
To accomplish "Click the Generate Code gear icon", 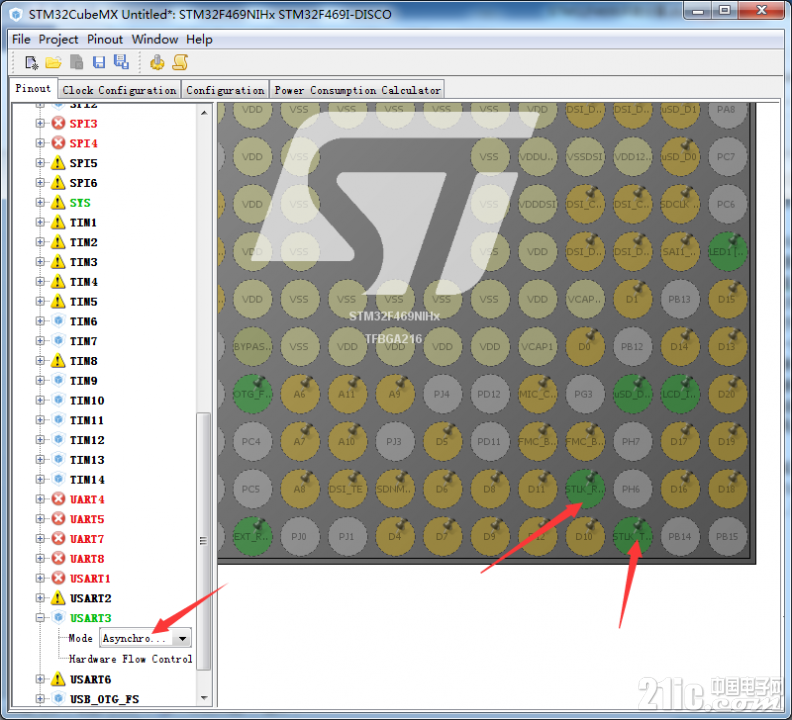I will click(157, 62).
